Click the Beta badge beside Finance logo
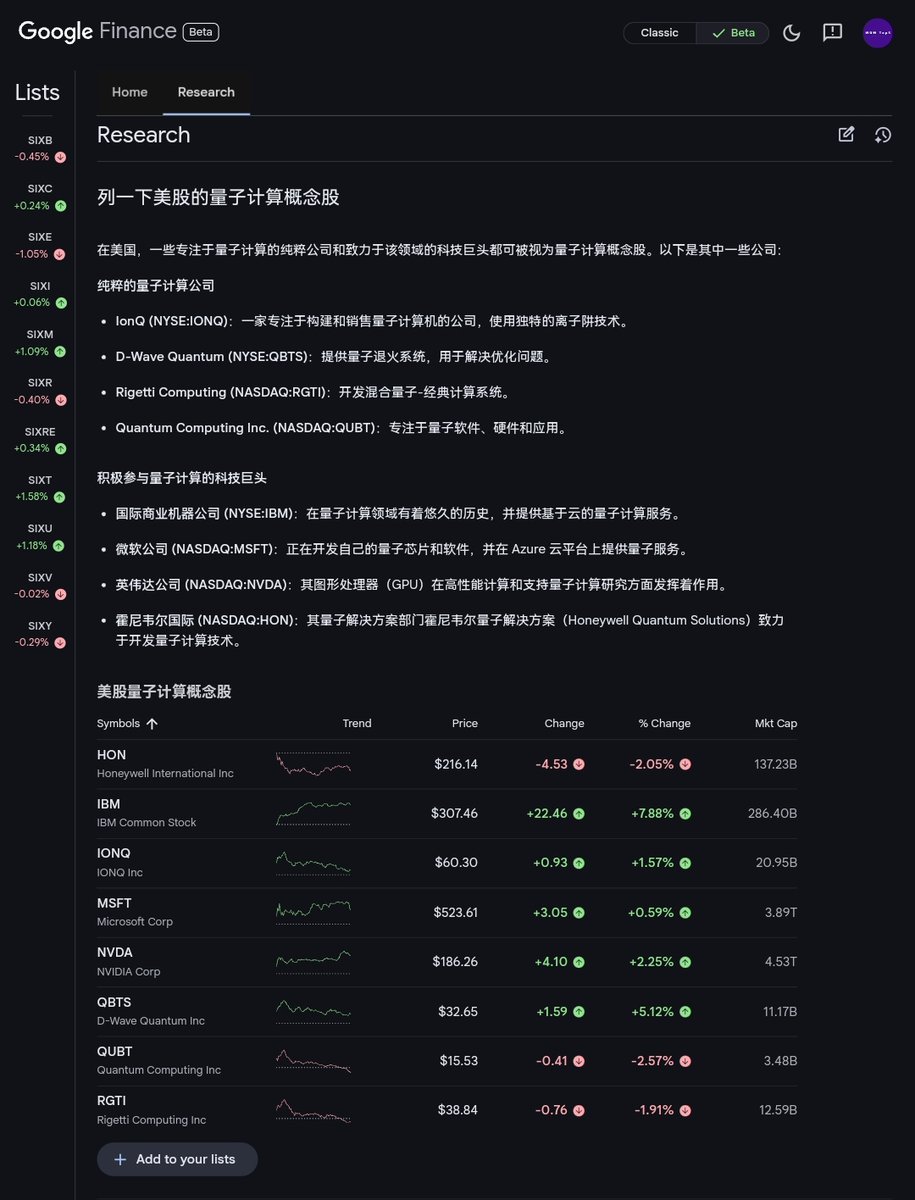The image size is (915, 1200). 201,32
